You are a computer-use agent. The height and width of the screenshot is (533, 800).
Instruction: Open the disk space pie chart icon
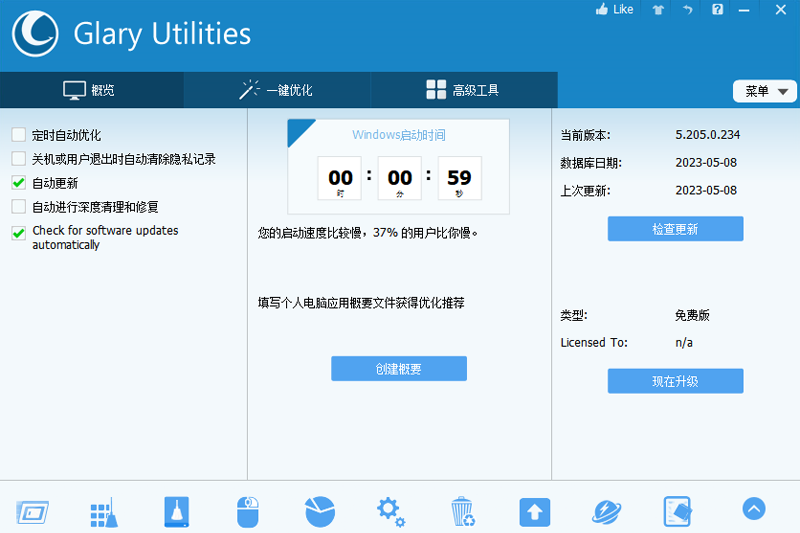pyautogui.click(x=320, y=512)
